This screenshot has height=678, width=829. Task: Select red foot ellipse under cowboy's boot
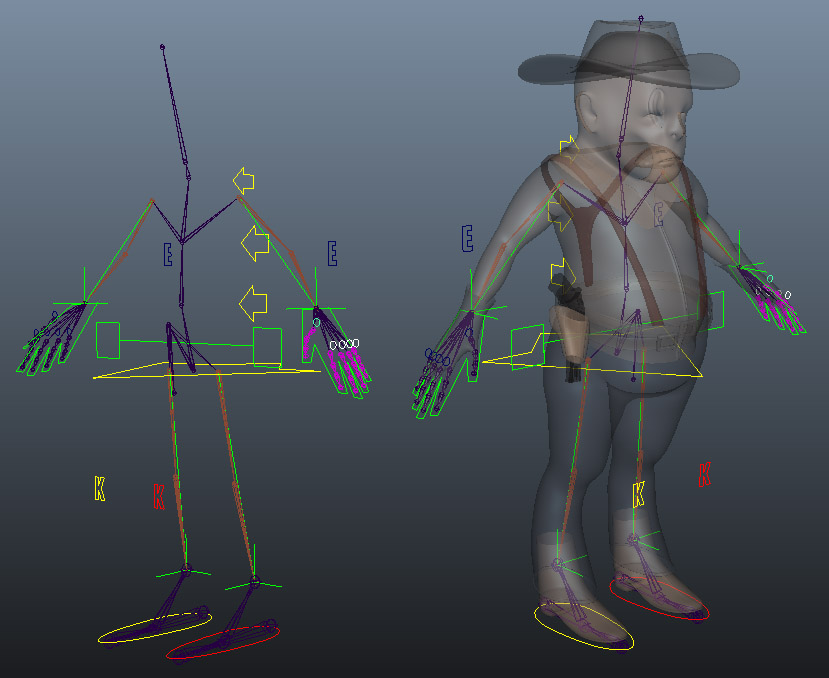[x=659, y=600]
